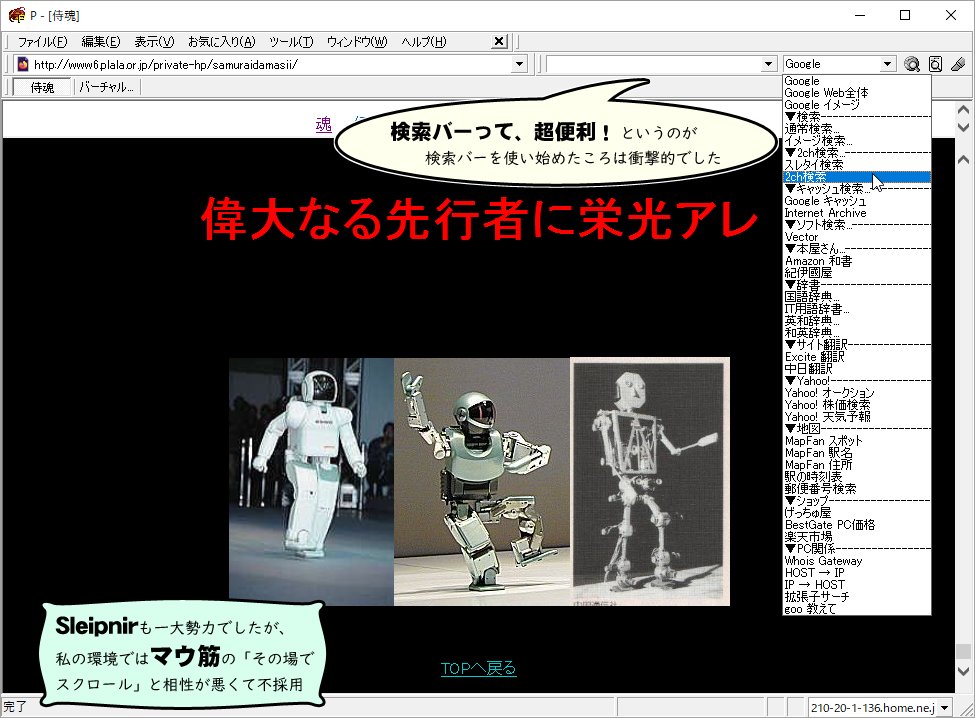Select Google Web全体 engine
Image resolution: width=975 pixels, height=718 pixels.
[x=857, y=93]
